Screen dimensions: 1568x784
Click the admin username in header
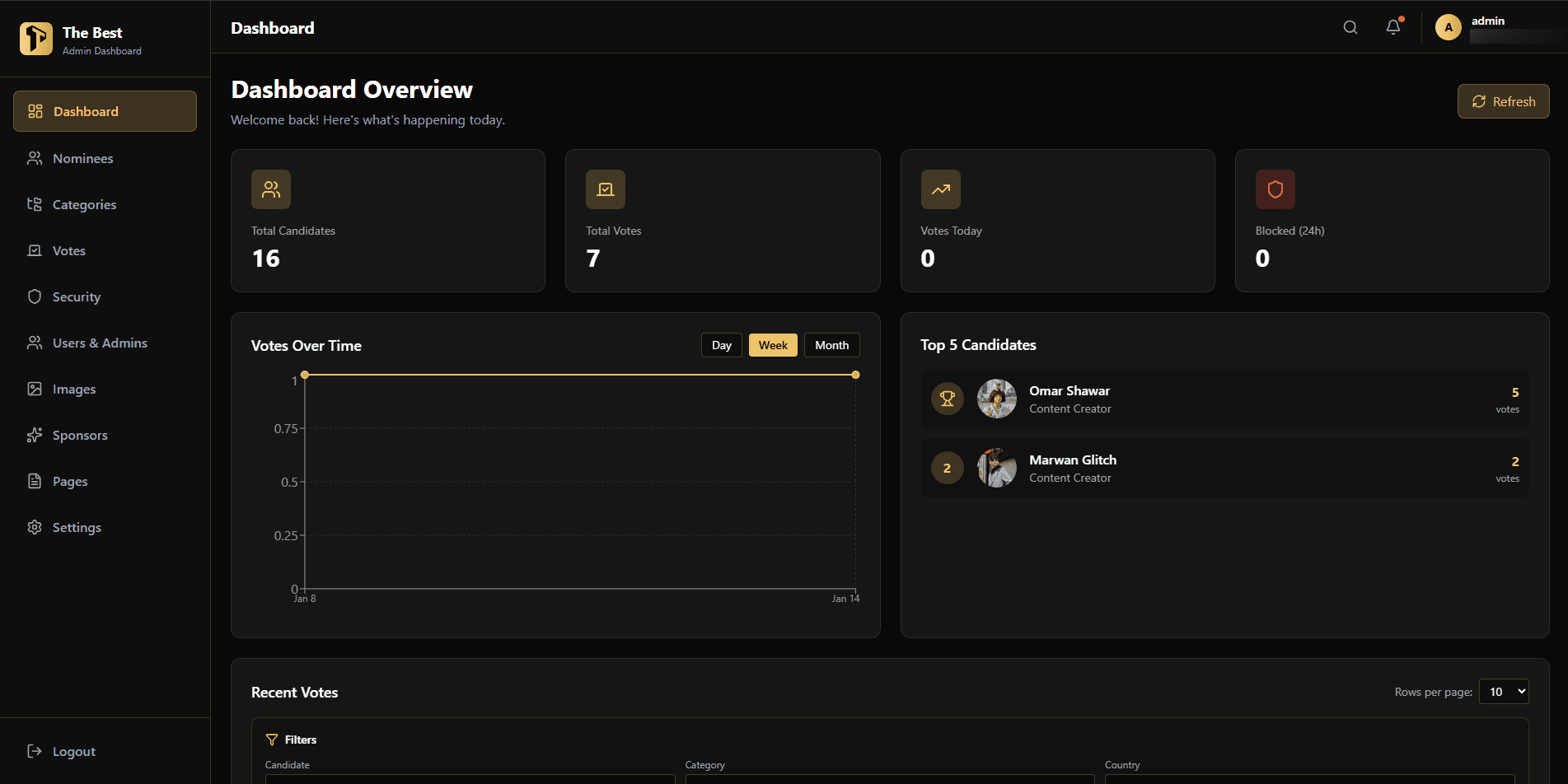click(1488, 21)
